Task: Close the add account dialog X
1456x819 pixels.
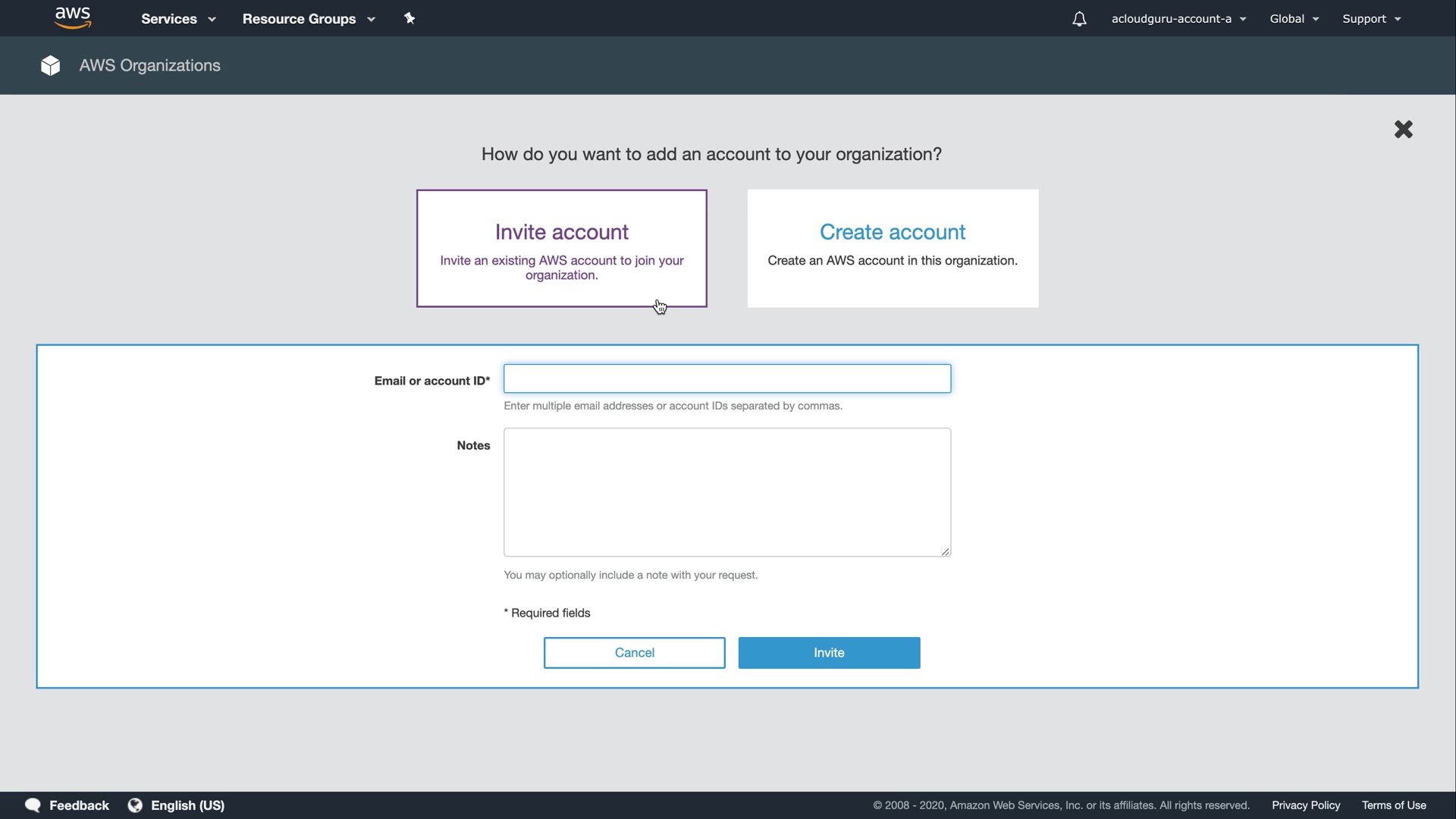Action: tap(1403, 130)
